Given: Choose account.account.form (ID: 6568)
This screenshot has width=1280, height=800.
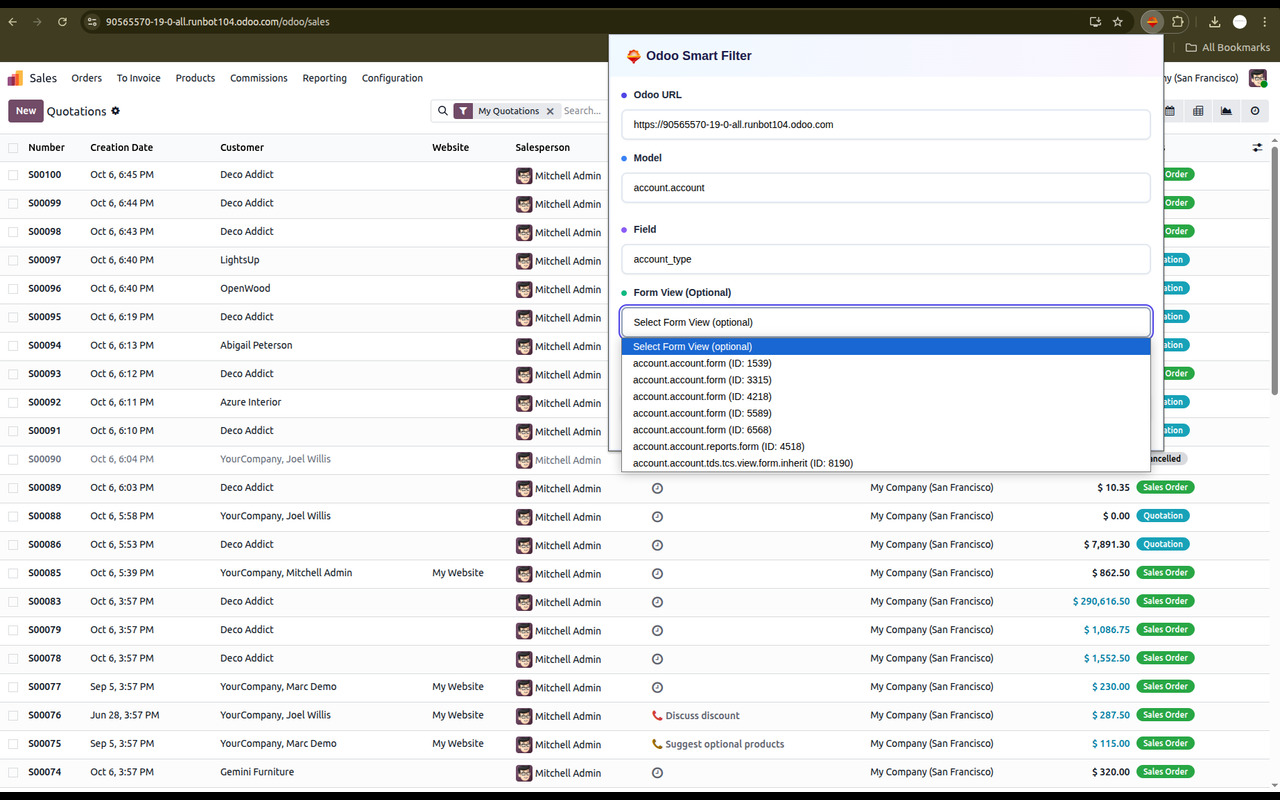Looking at the screenshot, I should [886, 430].
